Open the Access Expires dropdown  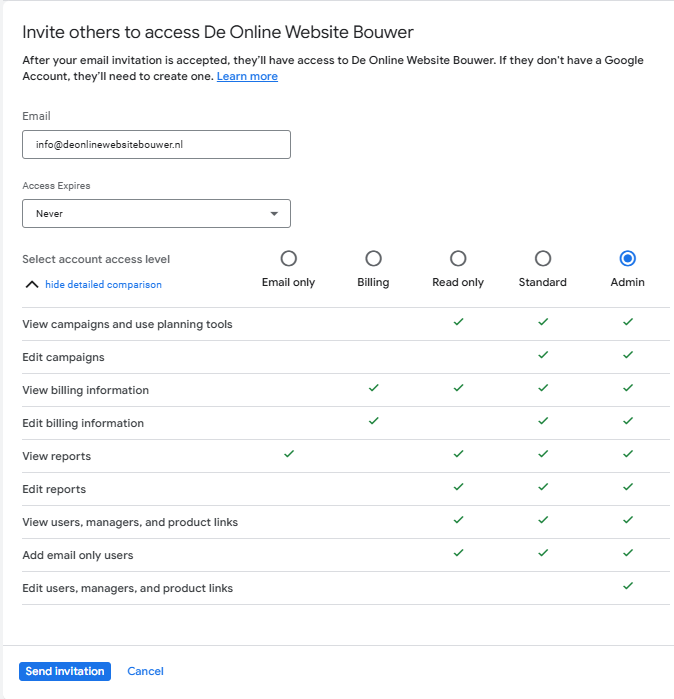(x=156, y=214)
